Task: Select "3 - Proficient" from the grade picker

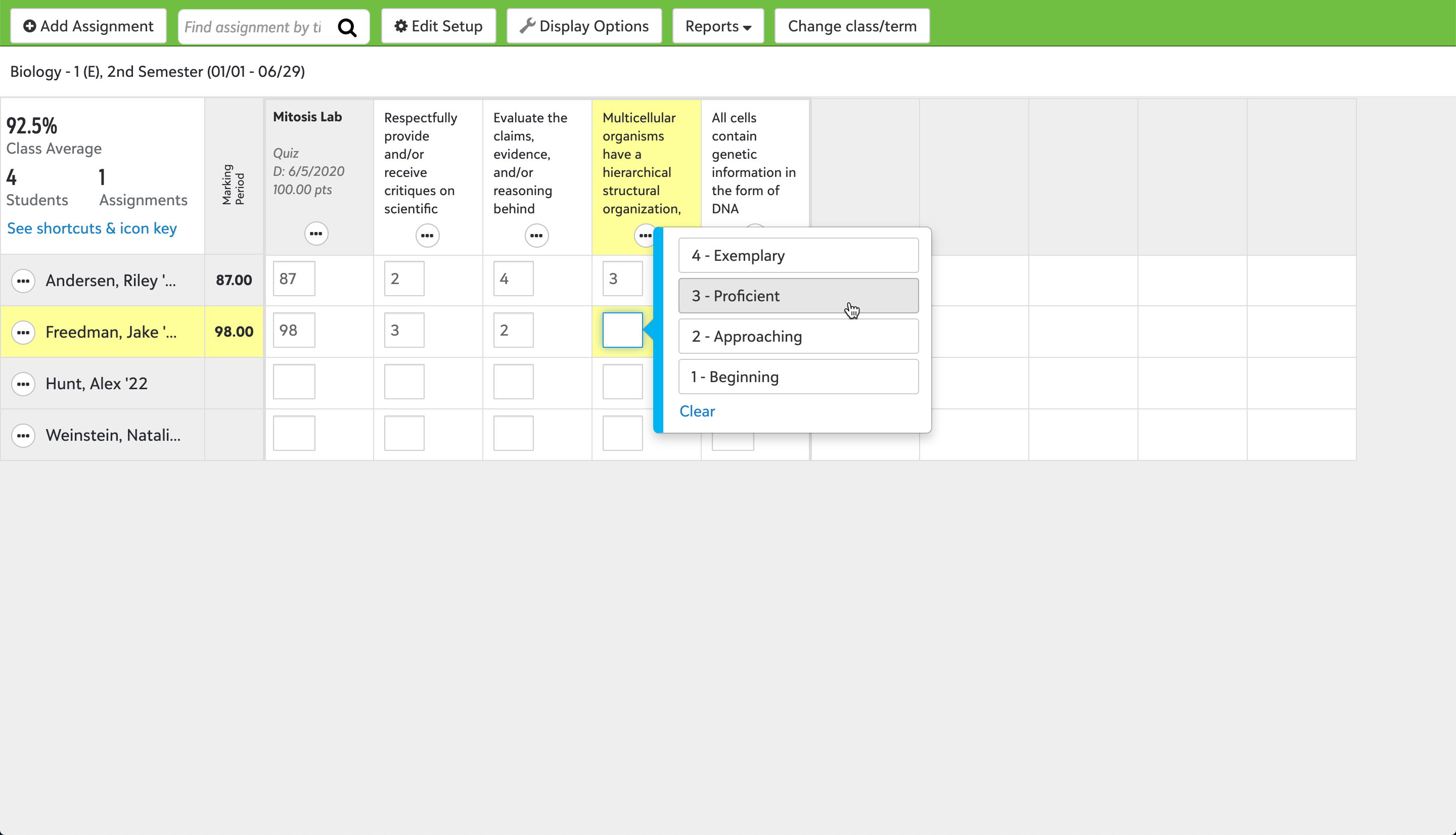Action: tap(798, 296)
